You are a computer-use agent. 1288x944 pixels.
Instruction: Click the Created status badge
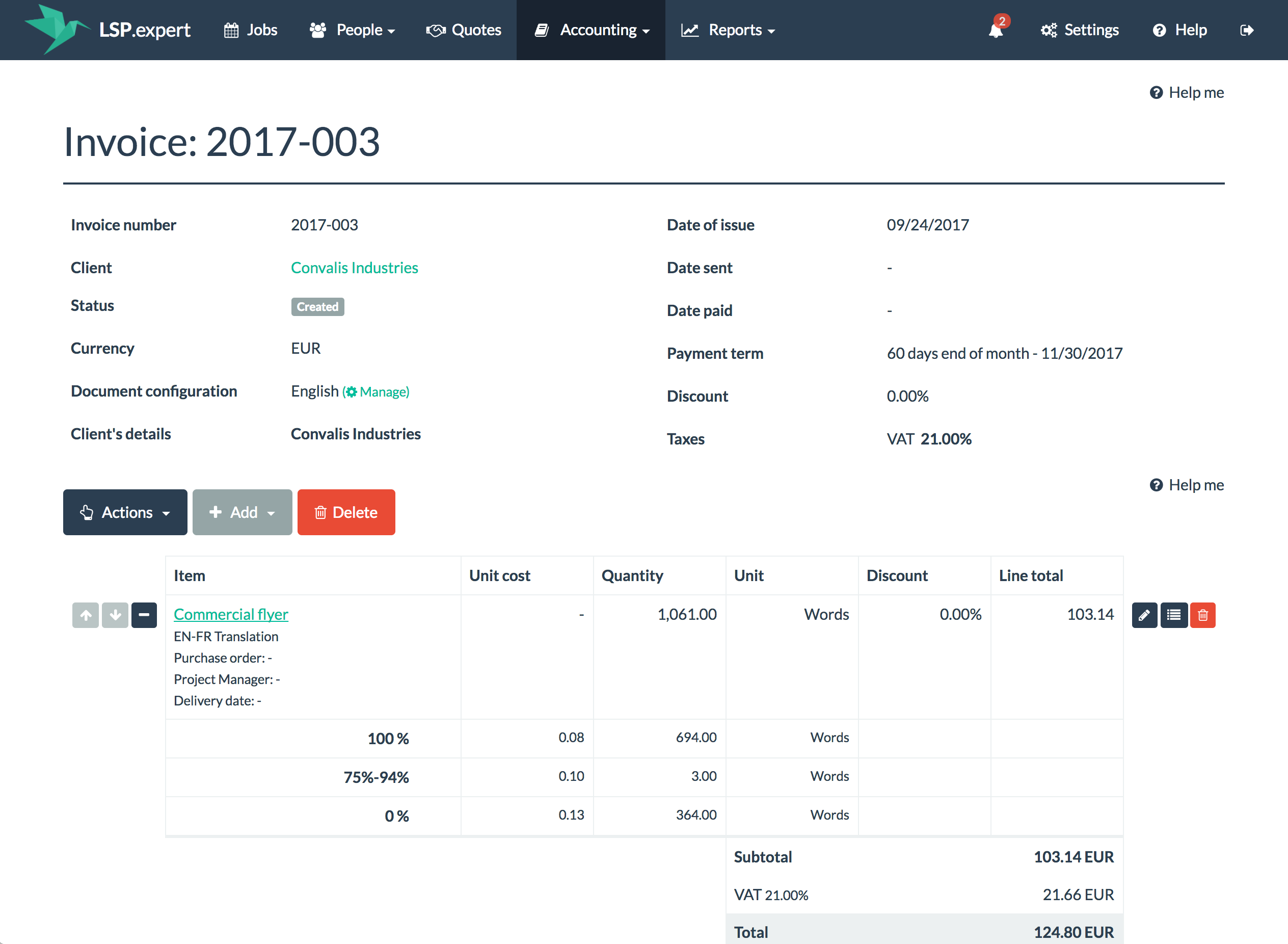317,307
